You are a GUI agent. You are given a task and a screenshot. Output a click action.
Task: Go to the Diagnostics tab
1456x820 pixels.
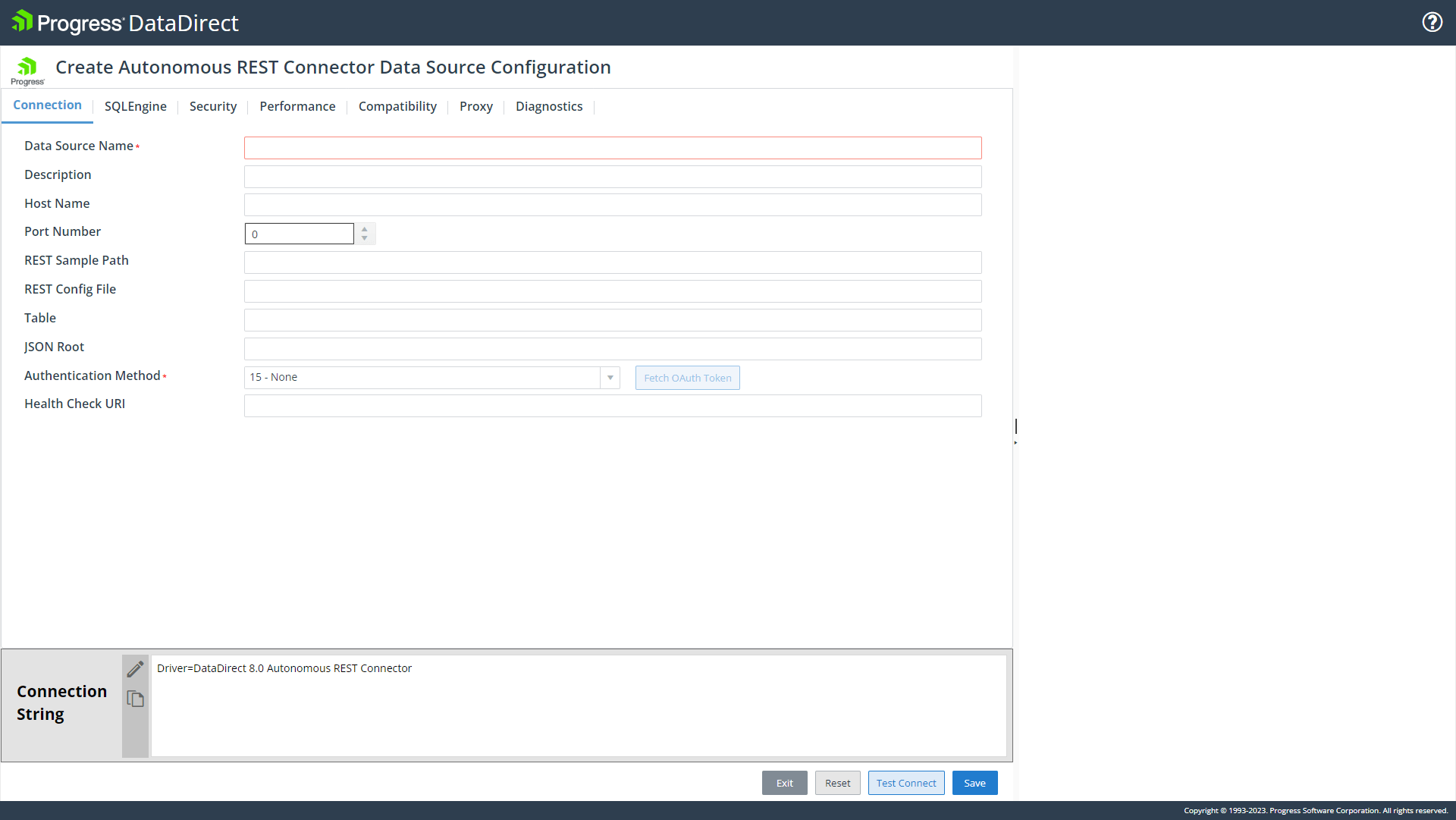tap(548, 106)
